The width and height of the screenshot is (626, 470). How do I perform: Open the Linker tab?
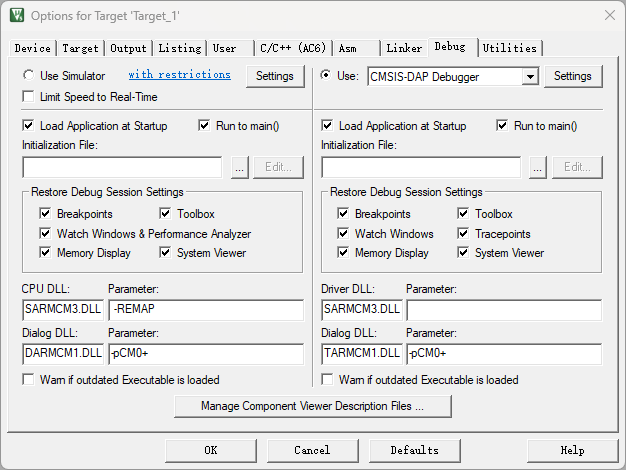coord(404,48)
